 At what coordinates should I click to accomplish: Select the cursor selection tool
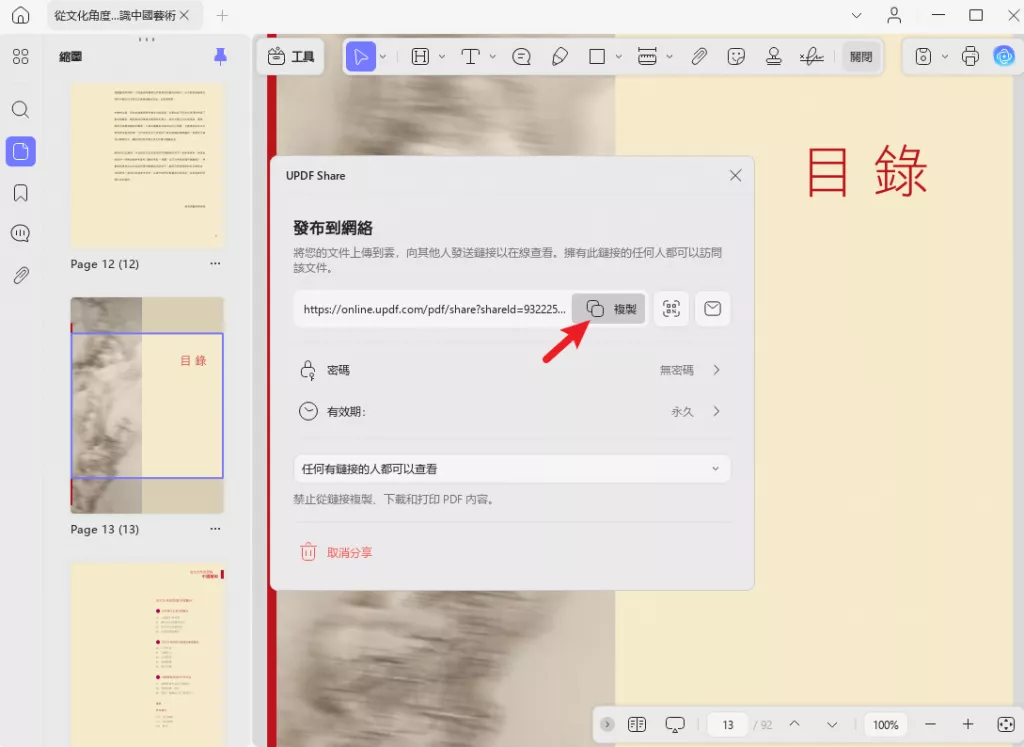pyautogui.click(x=360, y=57)
